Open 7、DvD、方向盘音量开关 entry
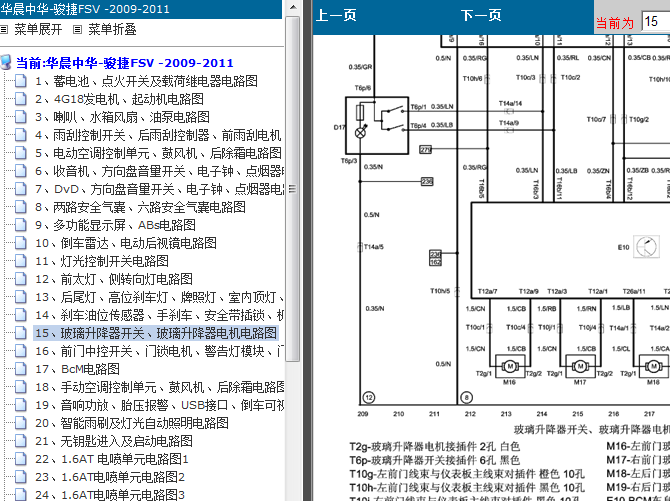 click(x=159, y=189)
